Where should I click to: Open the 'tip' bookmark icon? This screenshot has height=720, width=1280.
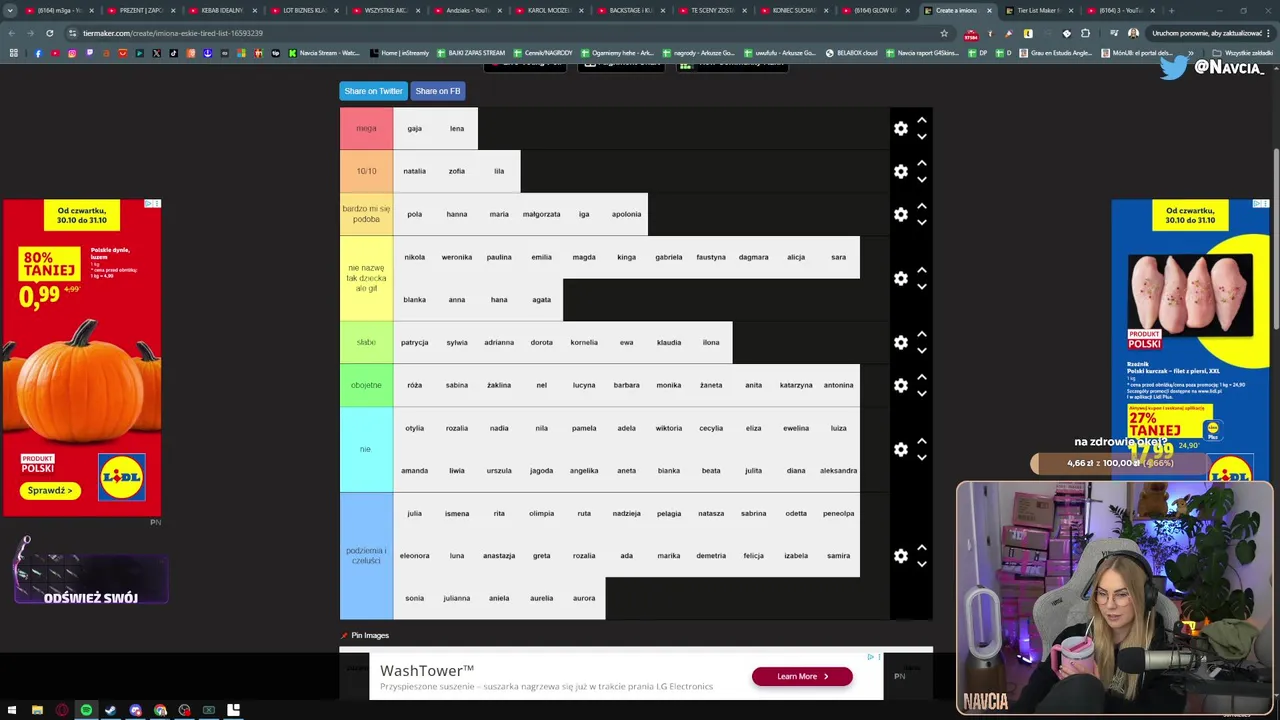click(276, 53)
